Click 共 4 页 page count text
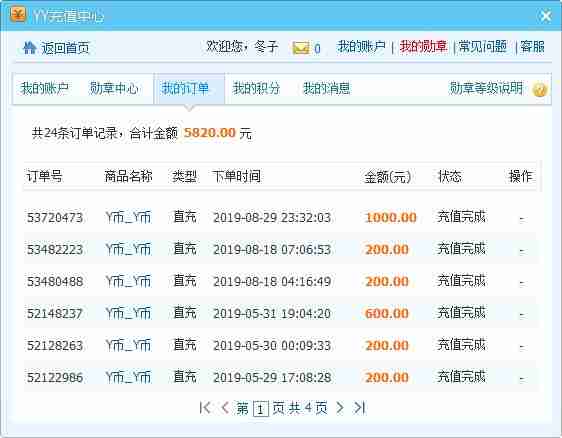This screenshot has height=438, width=562. (308, 408)
